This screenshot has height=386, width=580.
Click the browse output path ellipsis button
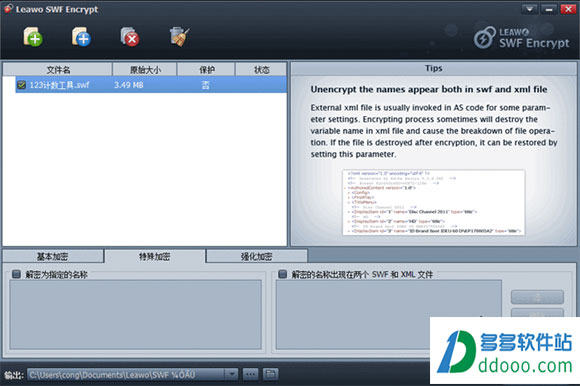250,374
